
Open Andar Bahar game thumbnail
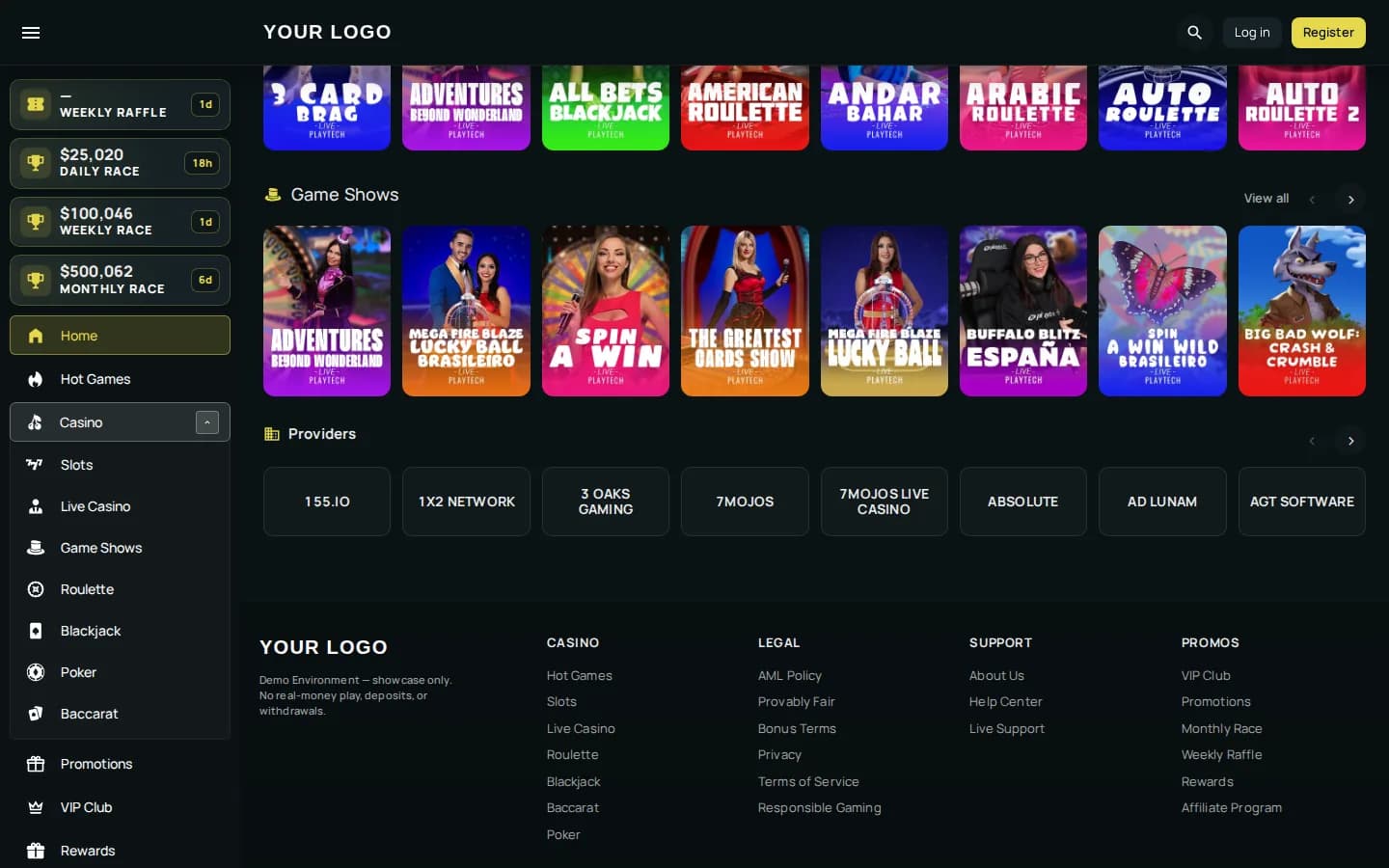(x=885, y=108)
